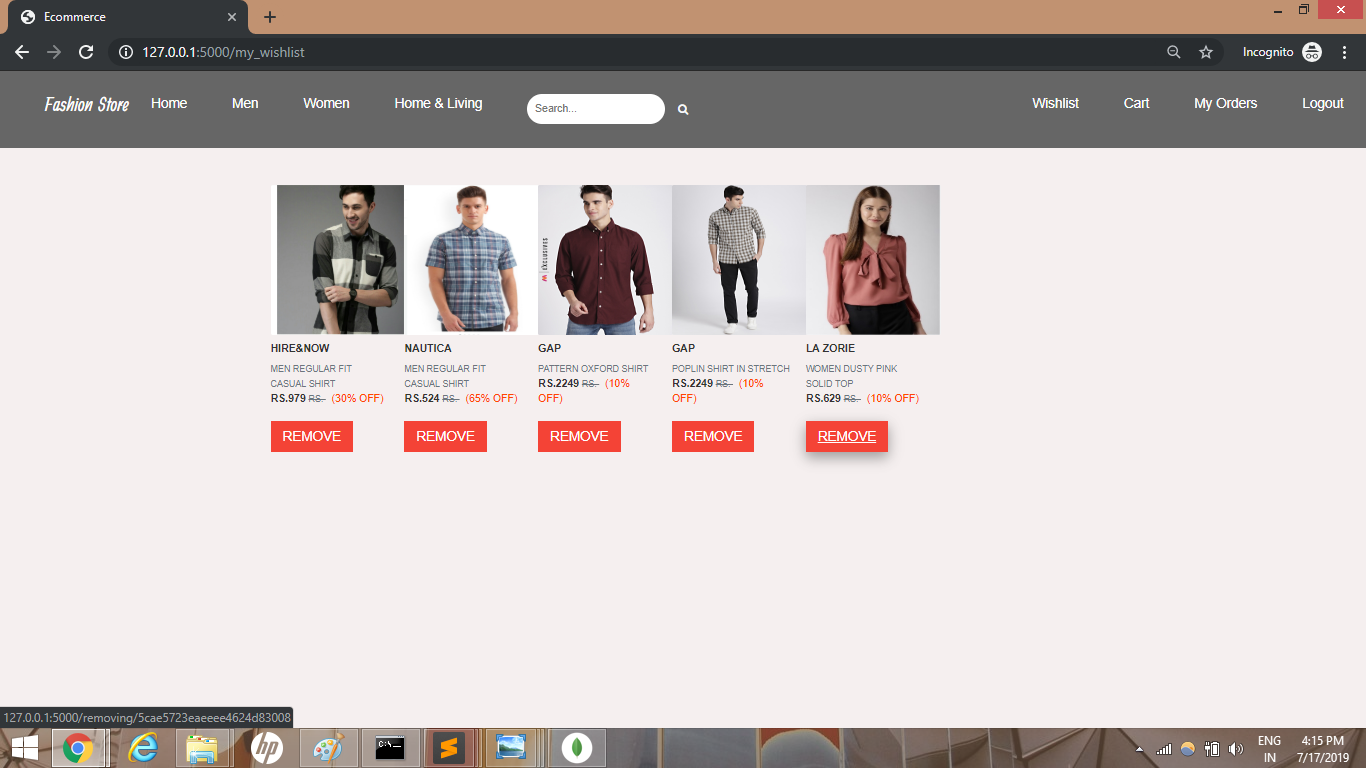
Task: Launch Internet Explorer from taskbar
Action: point(144,748)
